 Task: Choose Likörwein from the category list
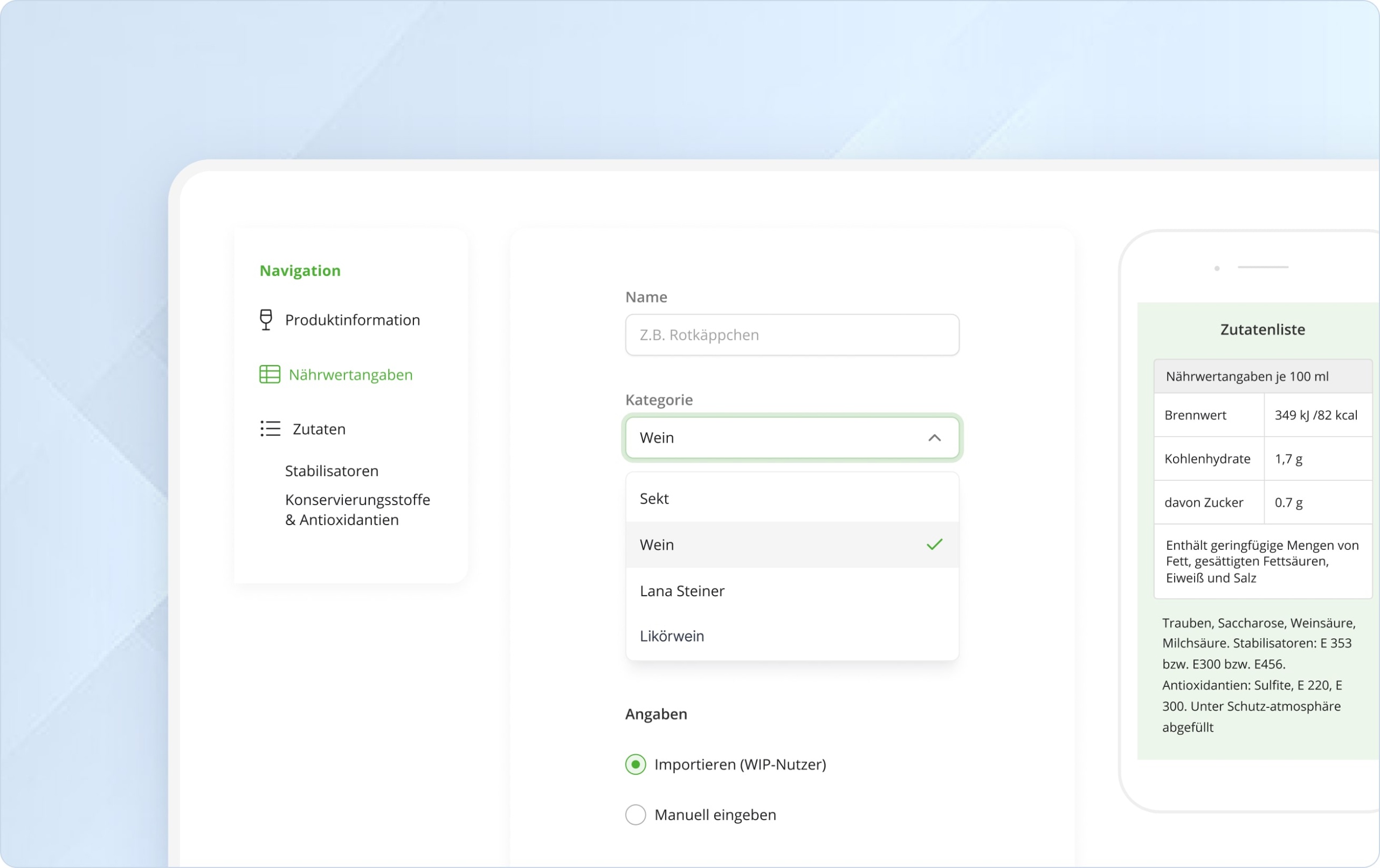[x=792, y=636]
